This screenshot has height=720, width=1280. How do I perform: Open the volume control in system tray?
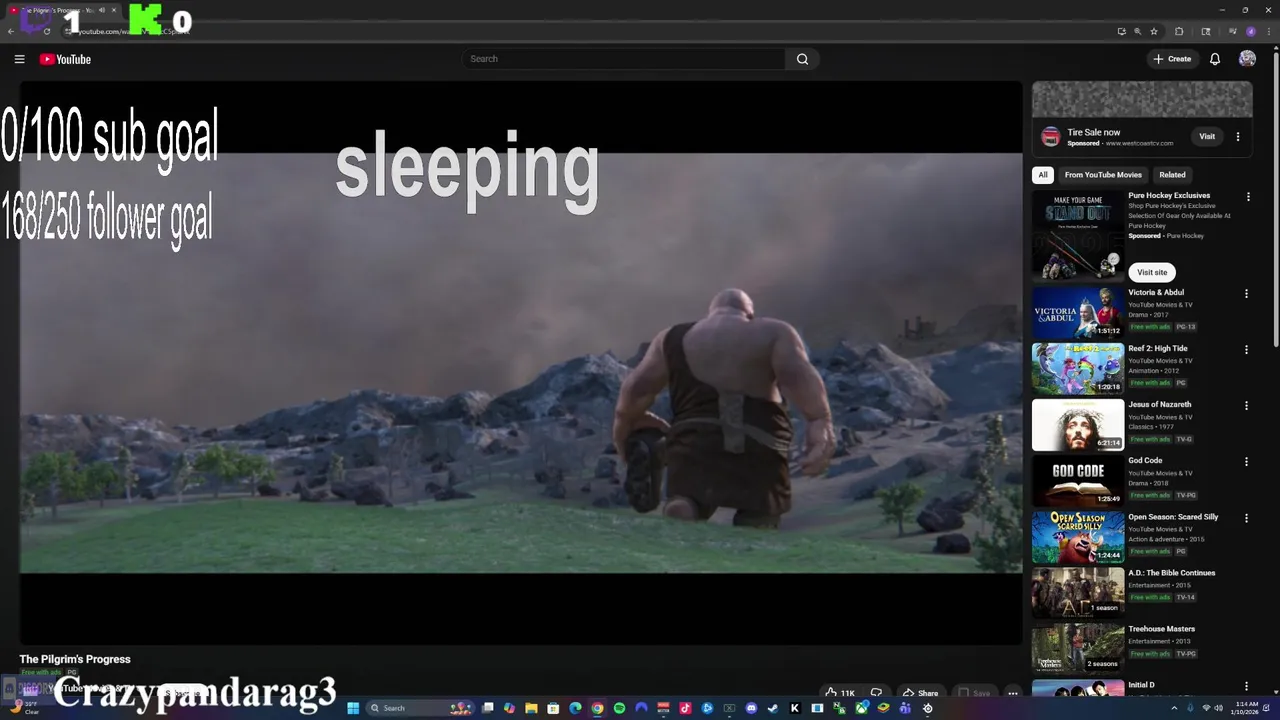(1216, 708)
